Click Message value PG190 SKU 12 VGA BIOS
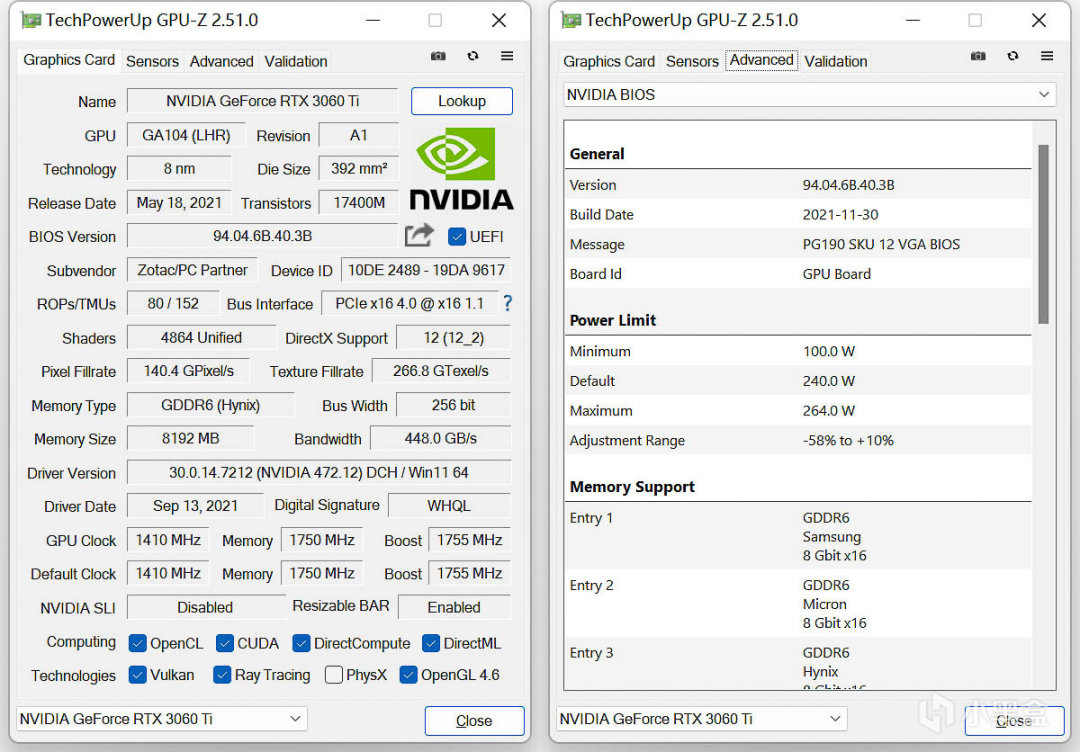The image size is (1080, 752). pyautogui.click(x=881, y=244)
